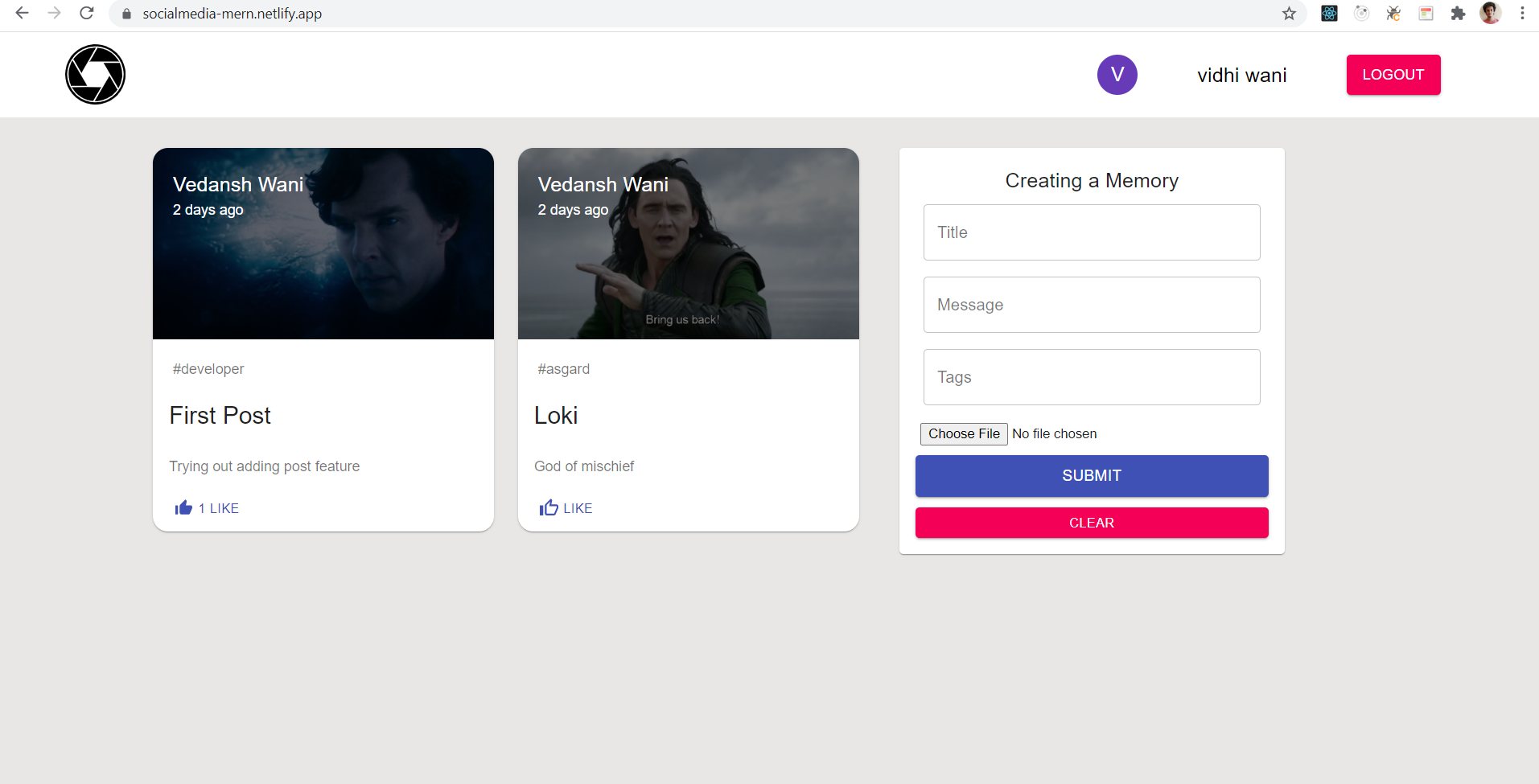Click the forward navigation arrow
This screenshot has width=1539, height=784.
(55, 14)
